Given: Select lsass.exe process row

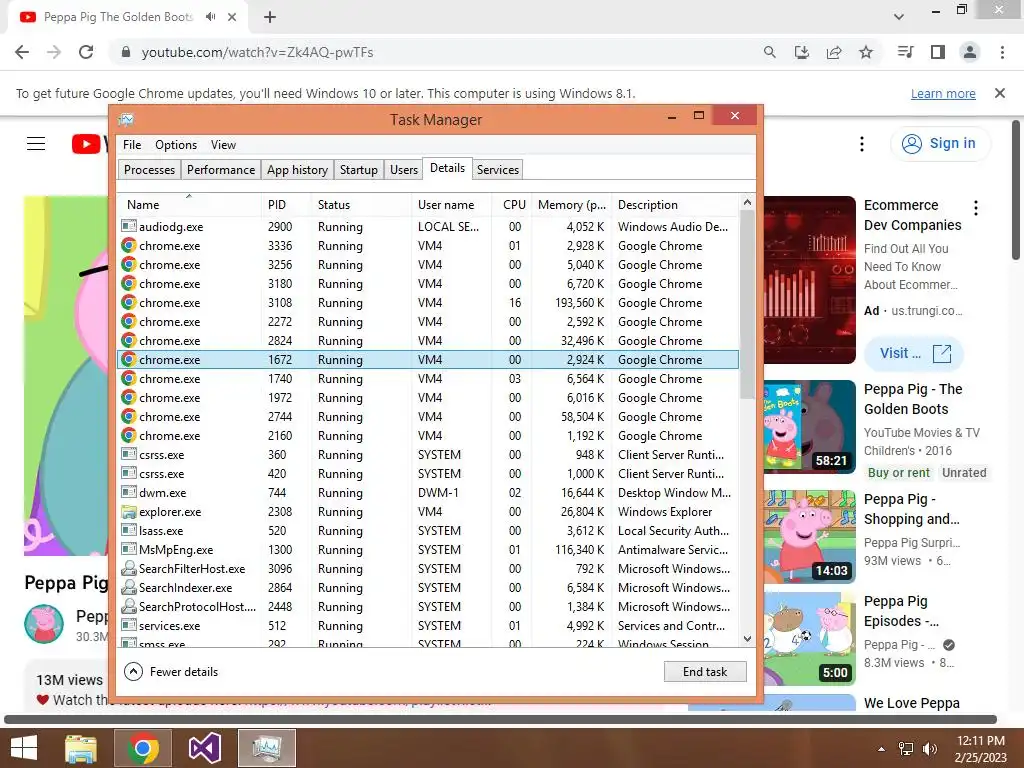Looking at the screenshot, I should click(428, 531).
